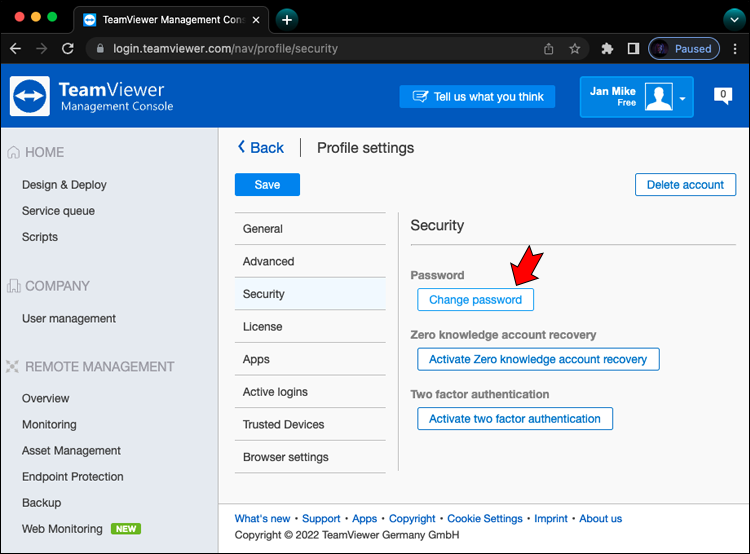Open a new browser tab with plus icon
The height and width of the screenshot is (554, 750).
[x=287, y=19]
